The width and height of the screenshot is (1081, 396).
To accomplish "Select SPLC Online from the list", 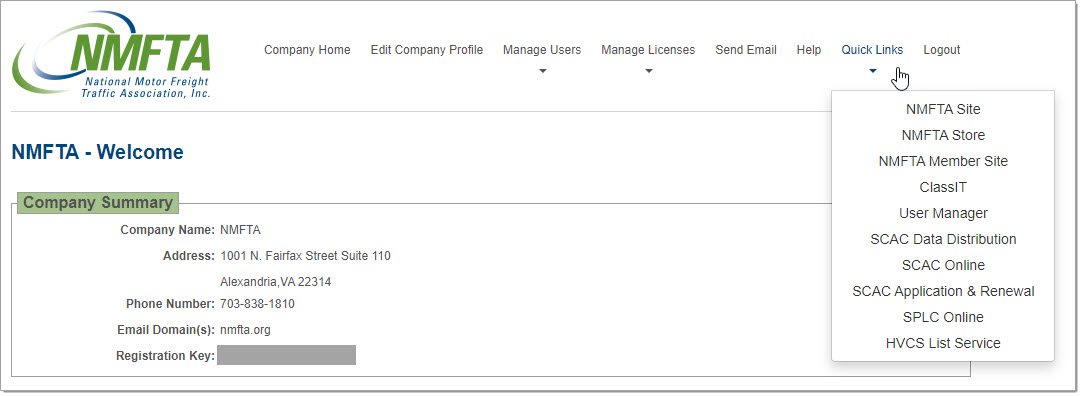I will [x=943, y=317].
